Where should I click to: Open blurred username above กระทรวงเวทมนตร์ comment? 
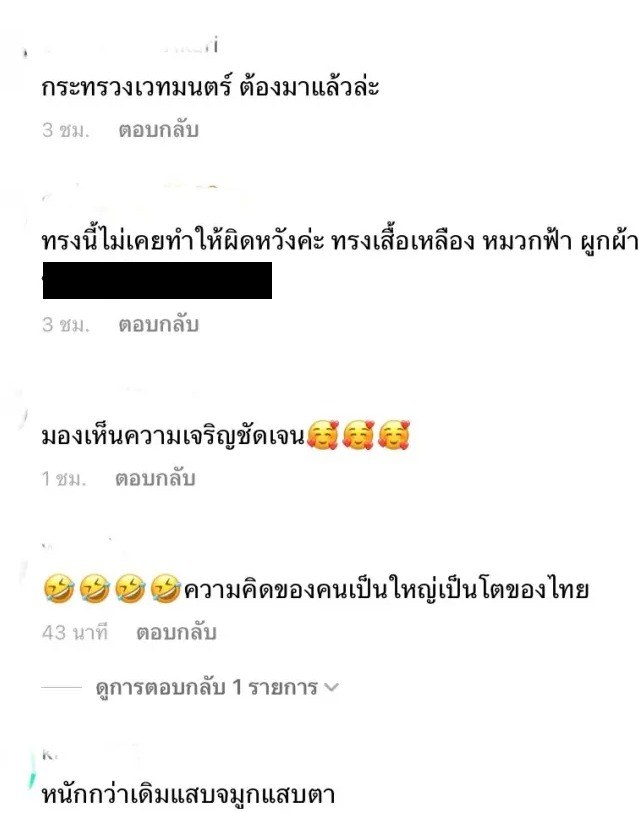point(130,47)
